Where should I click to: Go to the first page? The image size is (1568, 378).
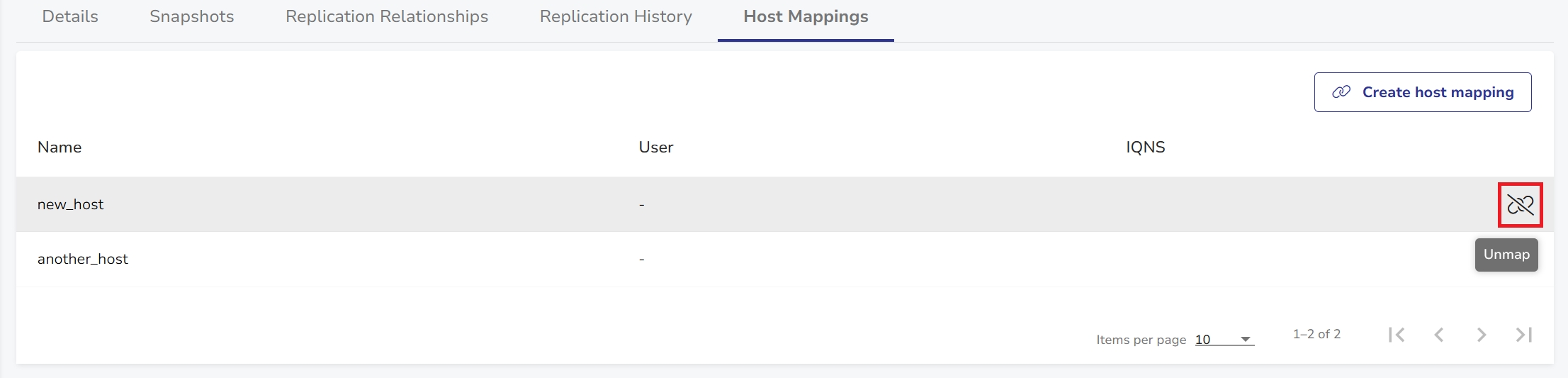tap(1397, 335)
